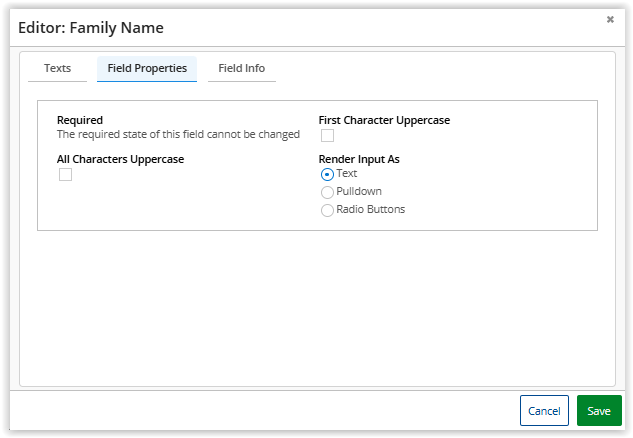This screenshot has width=633, height=438.
Task: Click the 'Render Input As' heading
Action: click(359, 159)
